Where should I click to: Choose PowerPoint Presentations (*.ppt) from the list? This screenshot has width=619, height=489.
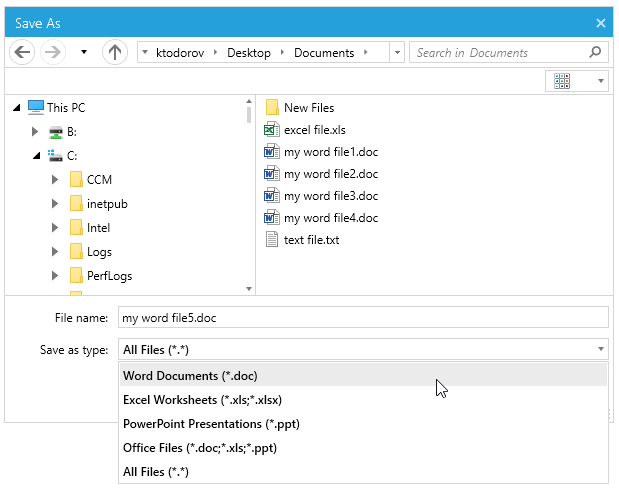click(x=363, y=423)
